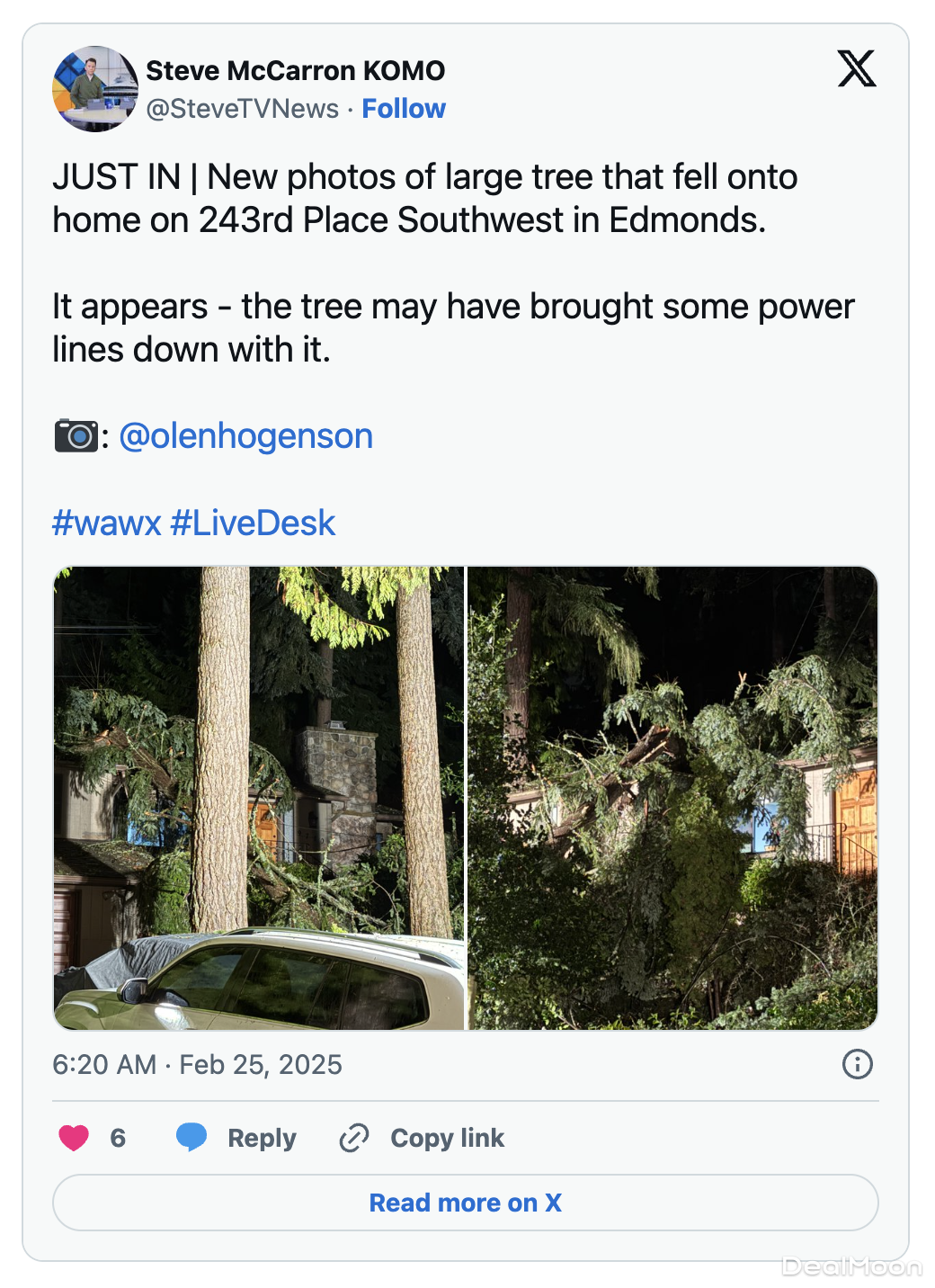935x1288 pixels.
Task: View left photo with tree trunks and car
Action: pyautogui.click(x=259, y=798)
